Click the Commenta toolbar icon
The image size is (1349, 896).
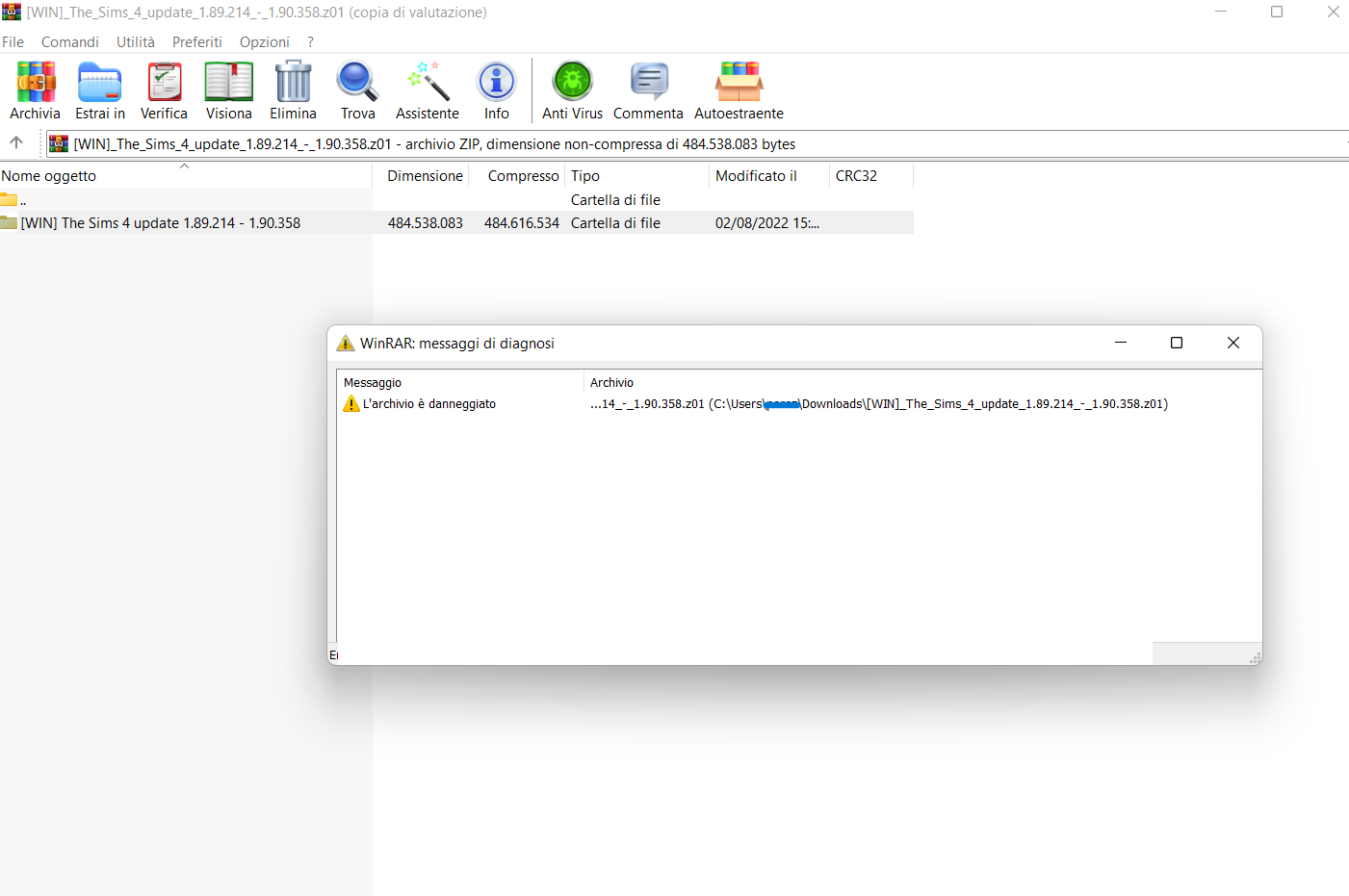point(649,83)
